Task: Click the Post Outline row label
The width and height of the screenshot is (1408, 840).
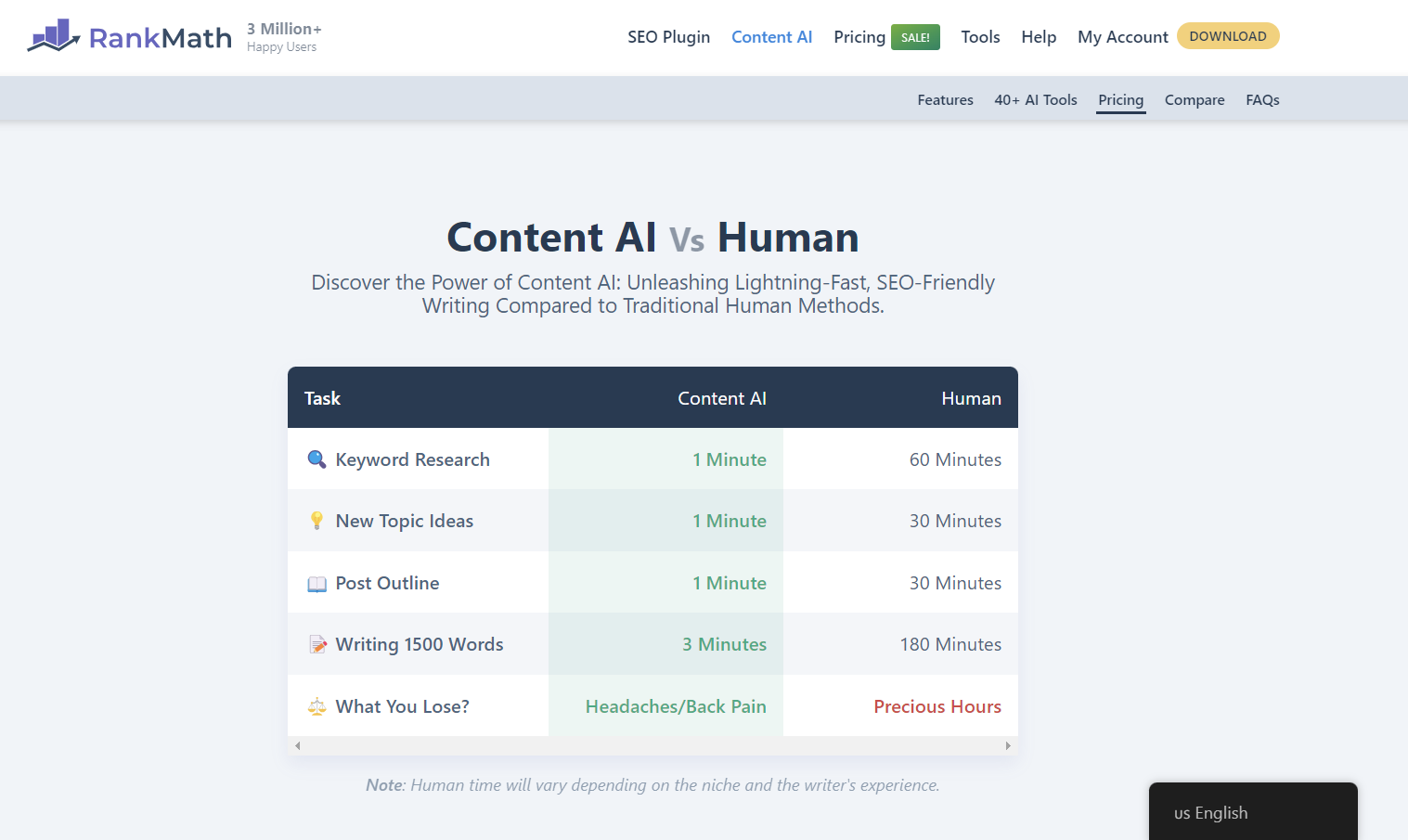Action: point(387,583)
